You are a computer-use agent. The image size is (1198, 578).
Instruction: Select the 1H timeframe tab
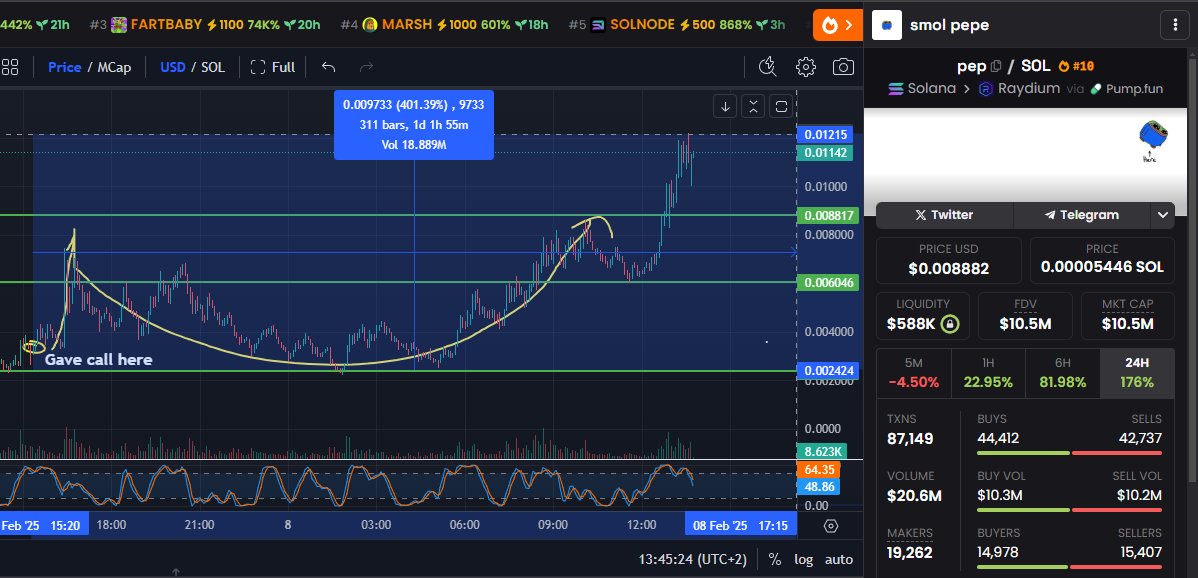pyautogui.click(x=988, y=373)
